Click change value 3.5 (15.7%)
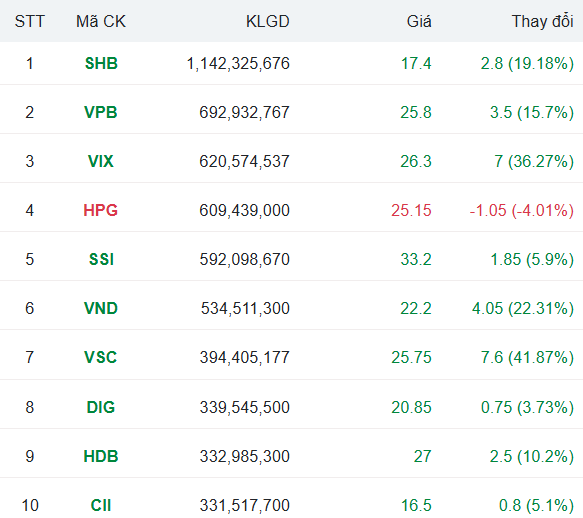 (532, 113)
